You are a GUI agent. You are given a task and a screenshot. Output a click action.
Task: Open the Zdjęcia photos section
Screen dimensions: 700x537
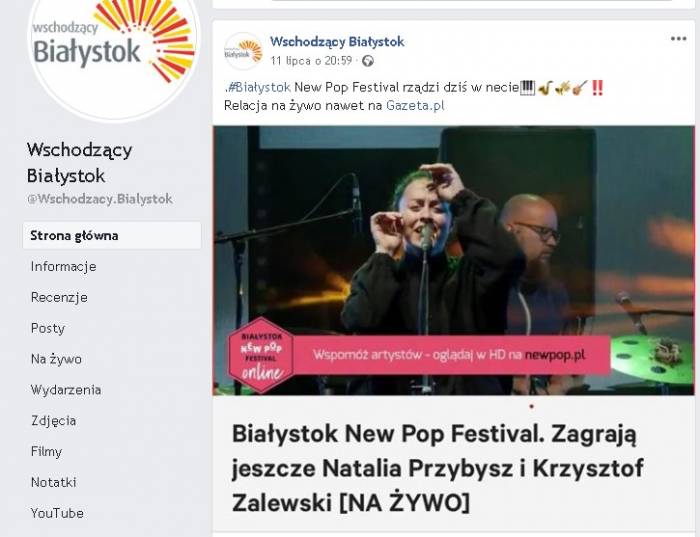tap(53, 420)
